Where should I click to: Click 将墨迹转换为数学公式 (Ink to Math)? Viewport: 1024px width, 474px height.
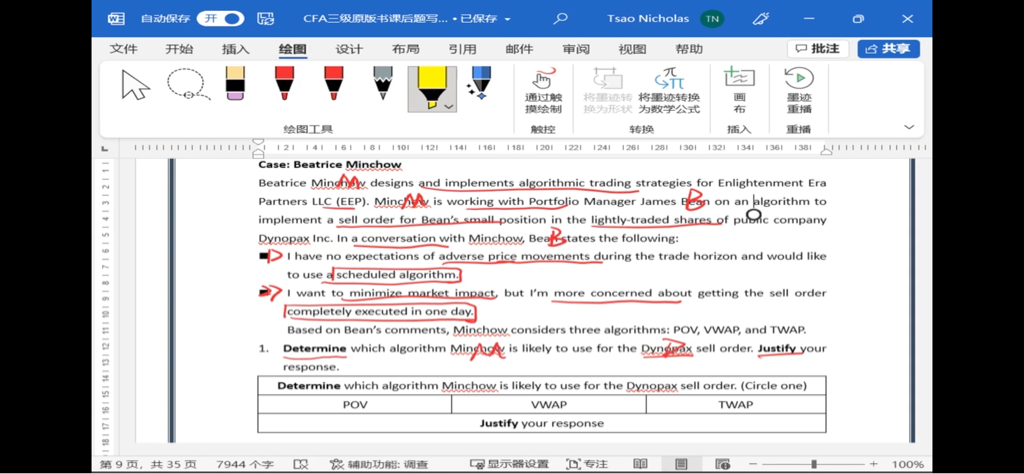tap(669, 91)
